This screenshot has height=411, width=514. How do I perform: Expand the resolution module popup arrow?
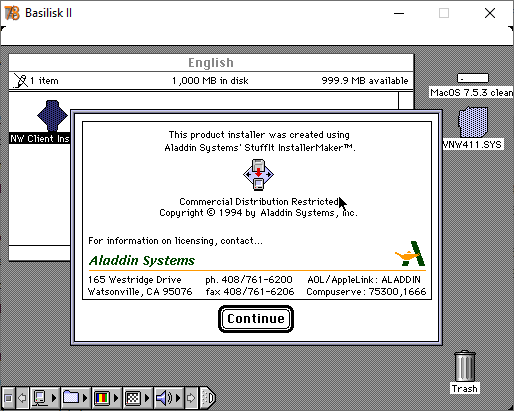pos(147,398)
